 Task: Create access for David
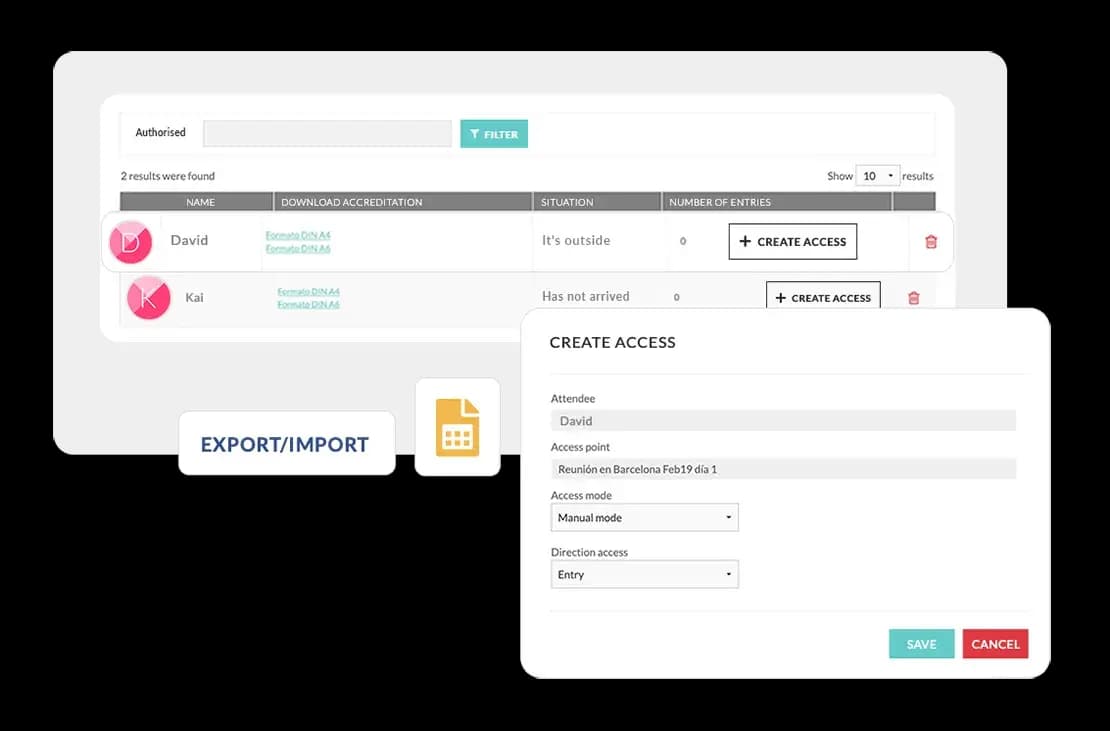pos(793,241)
